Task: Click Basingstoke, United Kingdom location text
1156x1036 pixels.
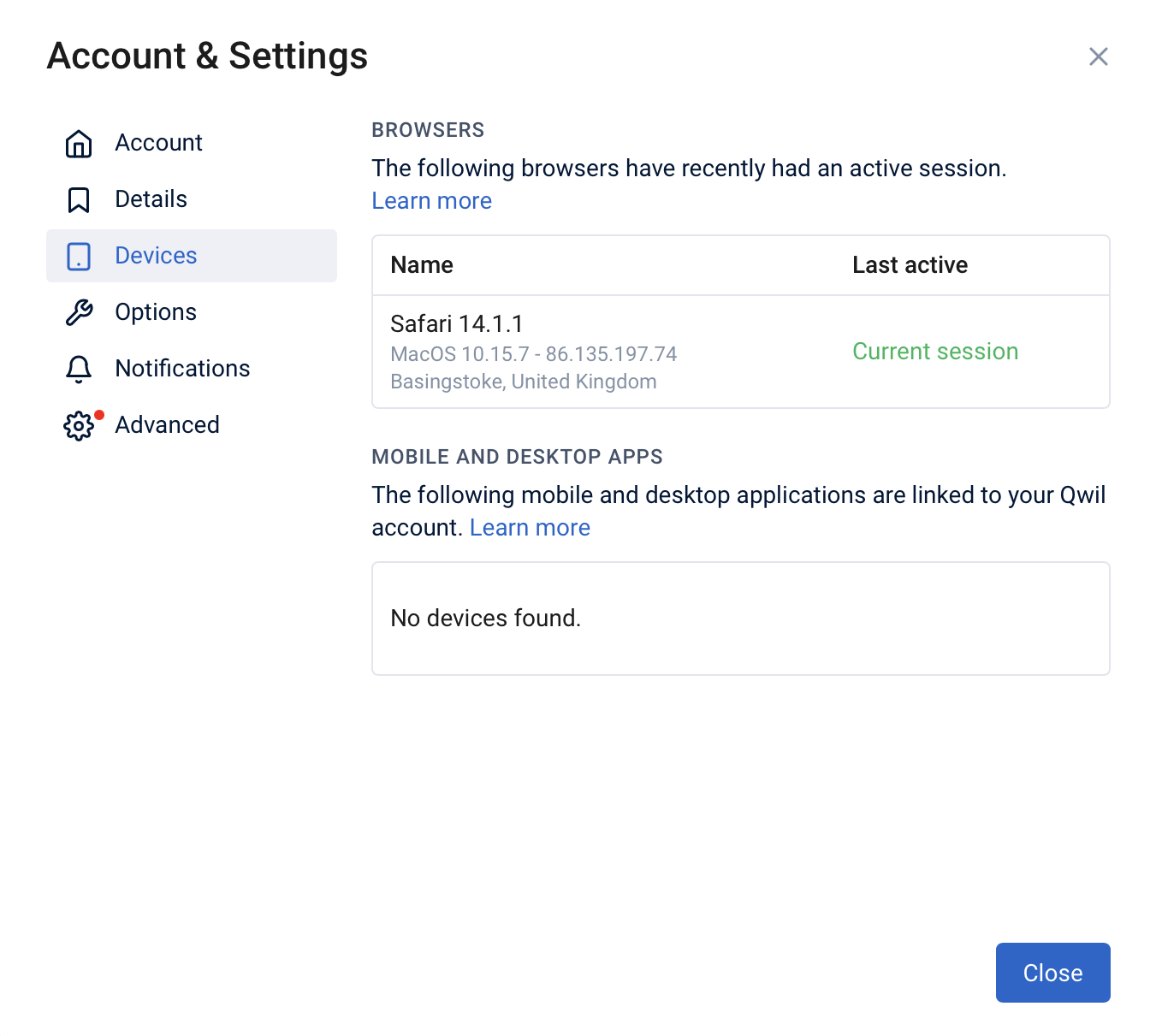Action: pos(524,382)
